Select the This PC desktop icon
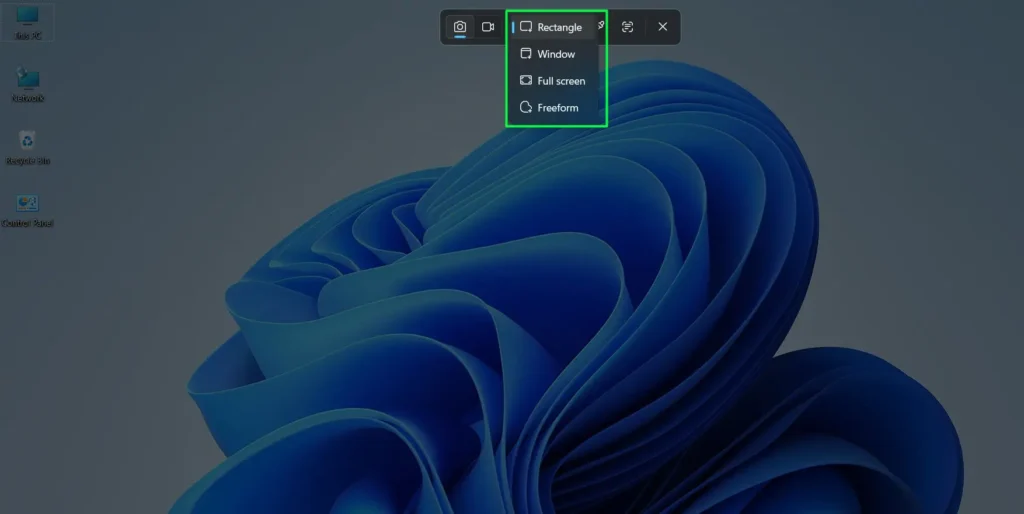 [x=27, y=22]
